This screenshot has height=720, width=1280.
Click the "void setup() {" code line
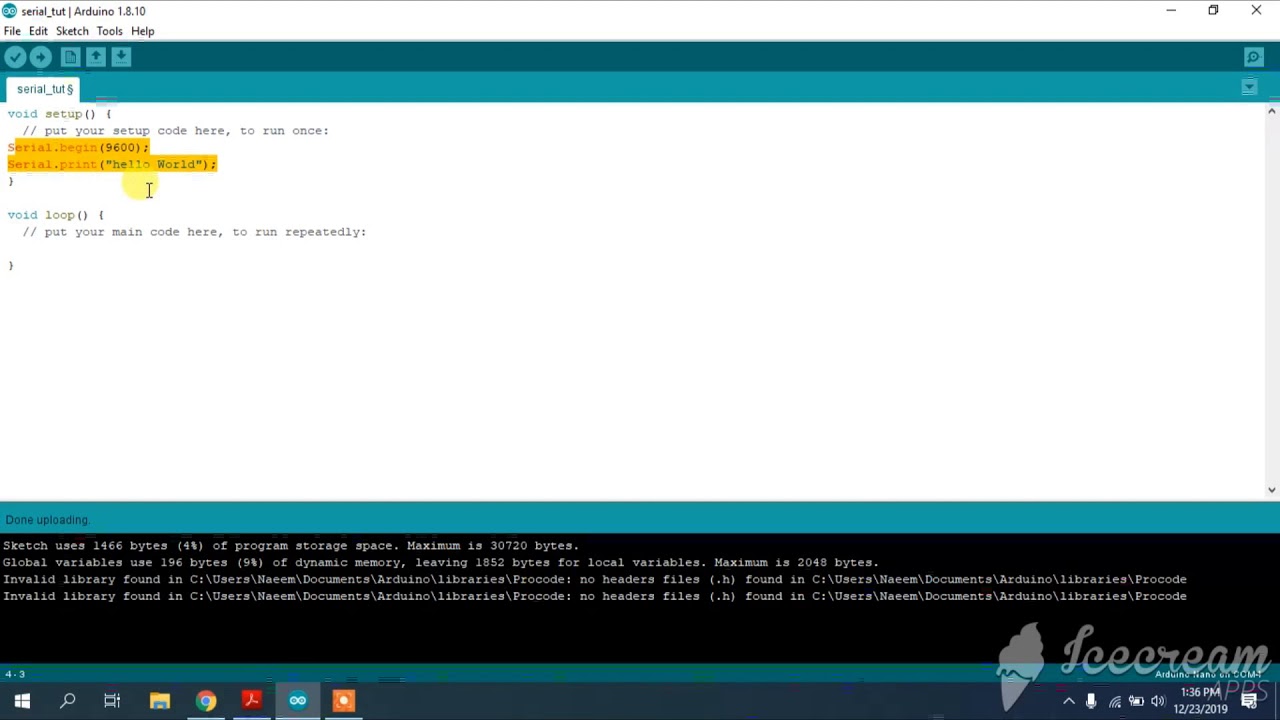60,114
